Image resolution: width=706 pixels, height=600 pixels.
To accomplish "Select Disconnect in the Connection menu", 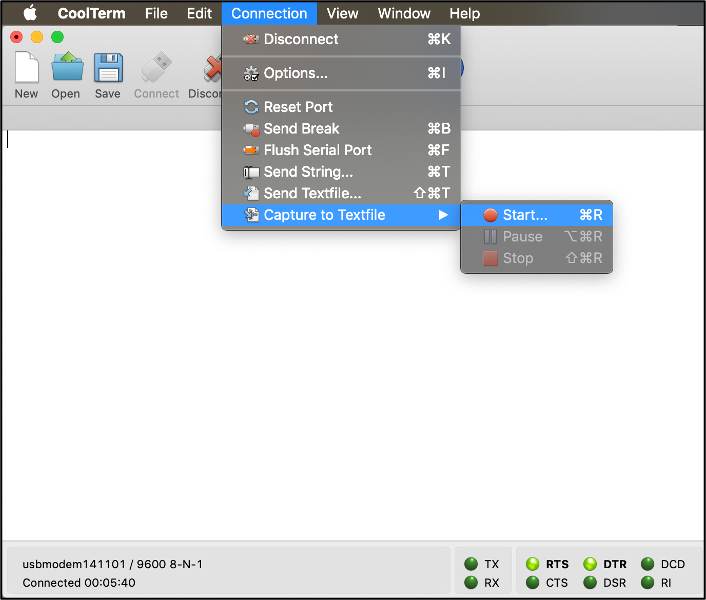I will (x=301, y=39).
